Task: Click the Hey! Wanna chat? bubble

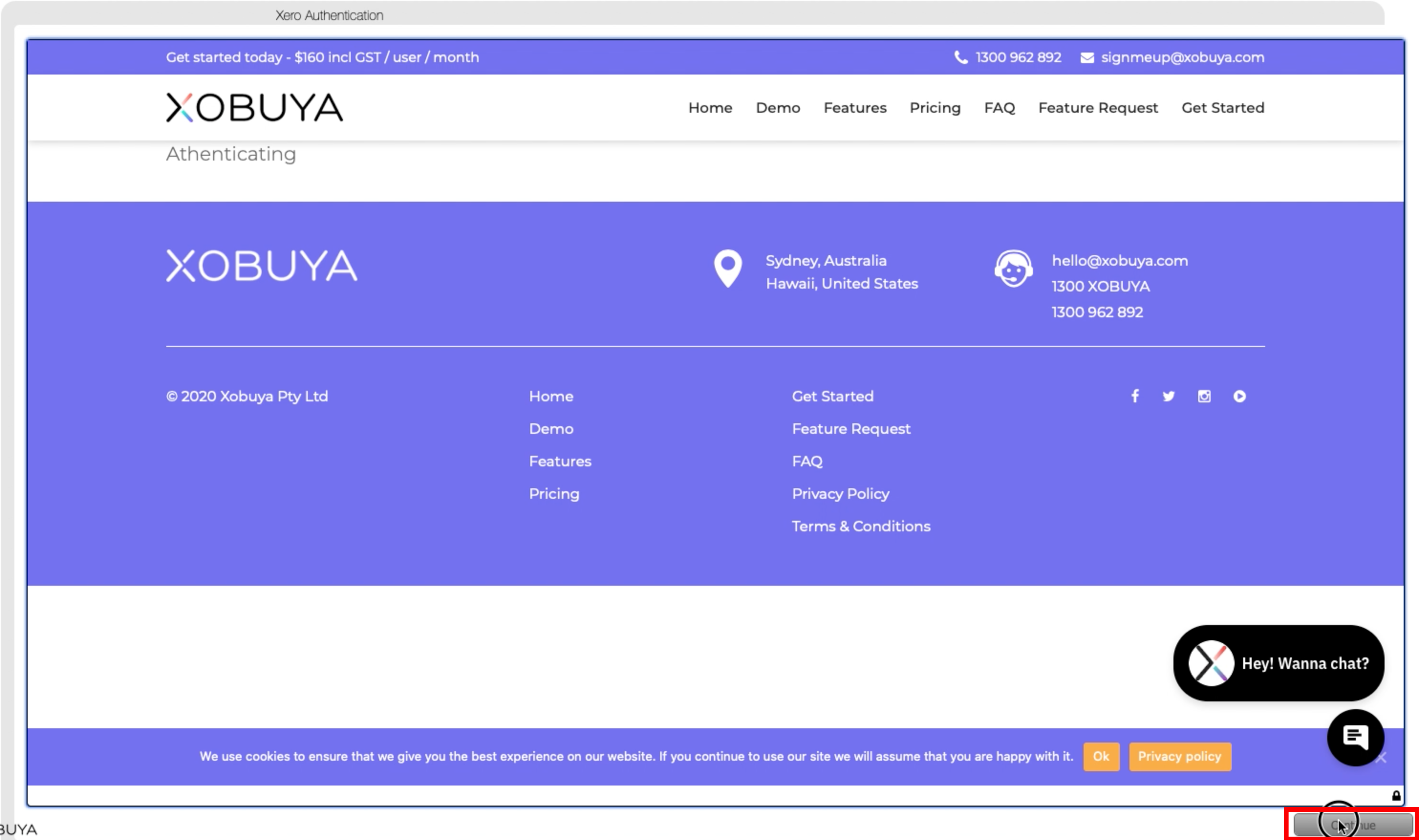Action: pyautogui.click(x=1278, y=663)
